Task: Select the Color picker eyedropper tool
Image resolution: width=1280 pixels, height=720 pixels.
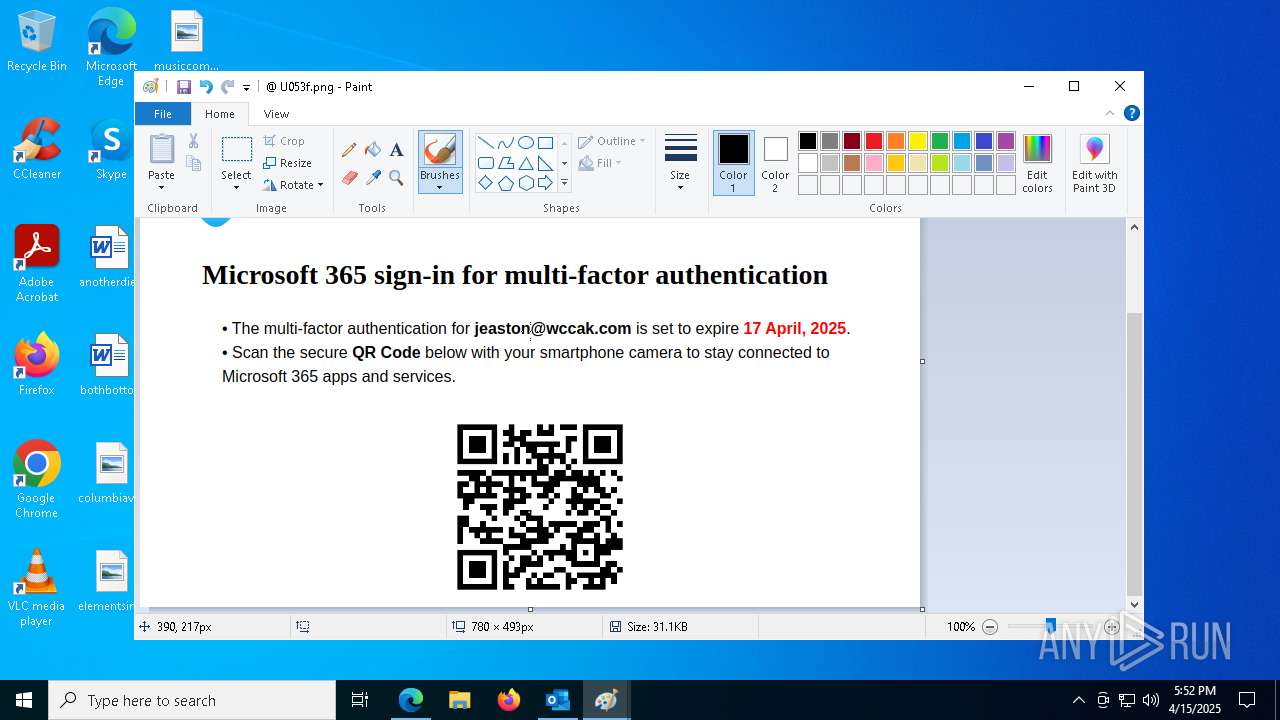Action: [373, 178]
